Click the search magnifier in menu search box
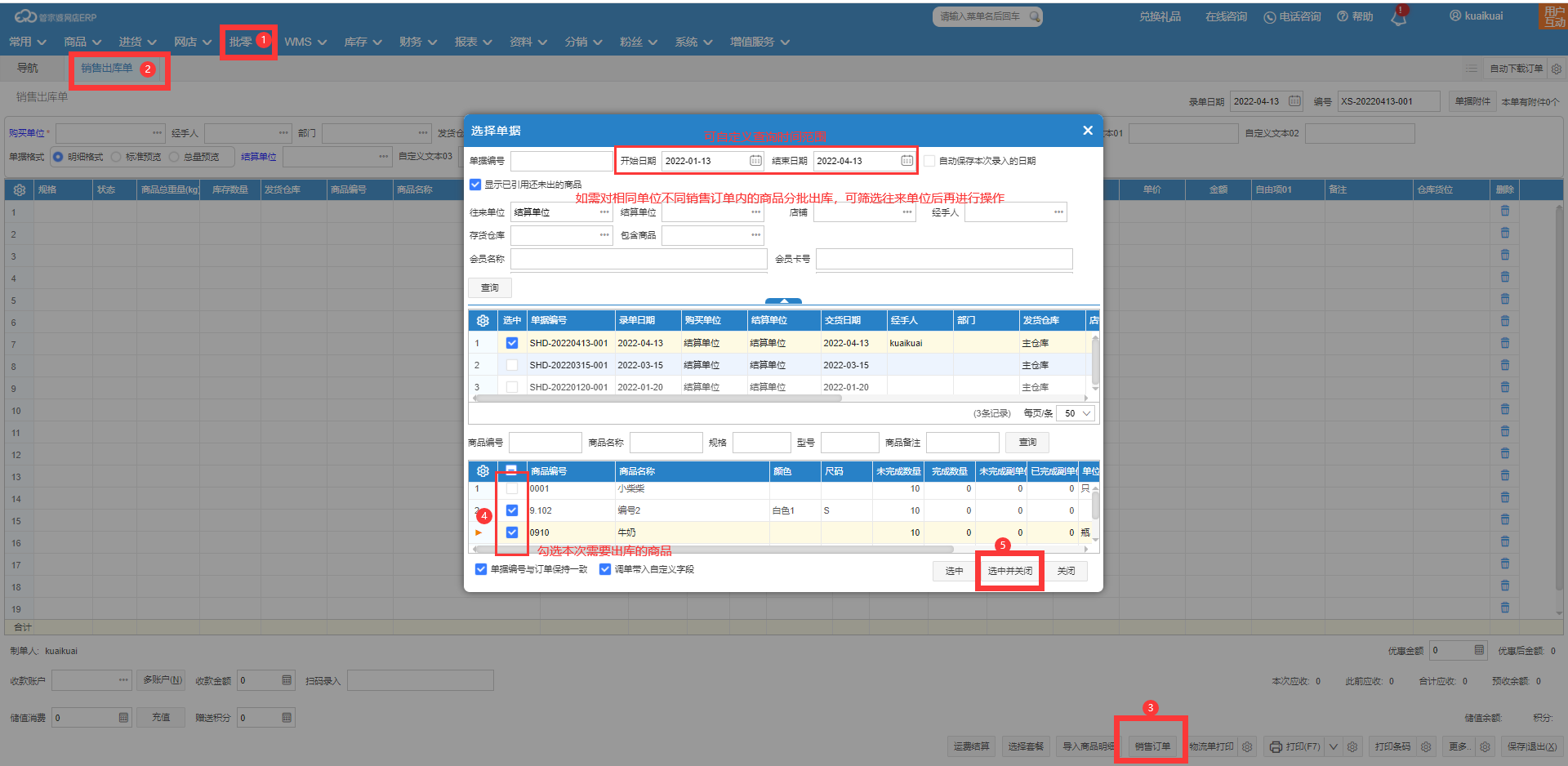Image resolution: width=1568 pixels, height=766 pixels. point(1035,16)
